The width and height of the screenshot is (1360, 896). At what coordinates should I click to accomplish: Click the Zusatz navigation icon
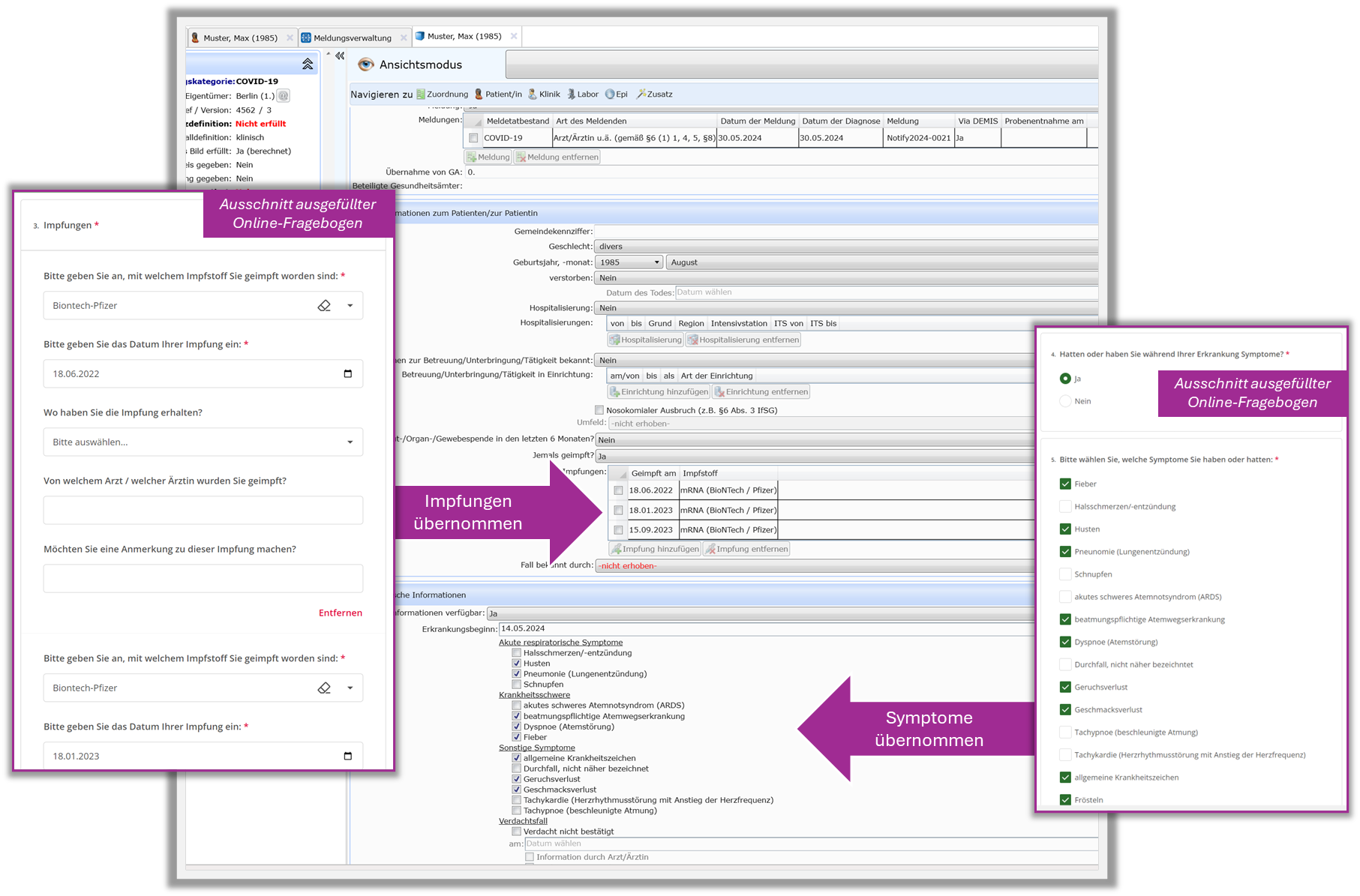[641, 94]
